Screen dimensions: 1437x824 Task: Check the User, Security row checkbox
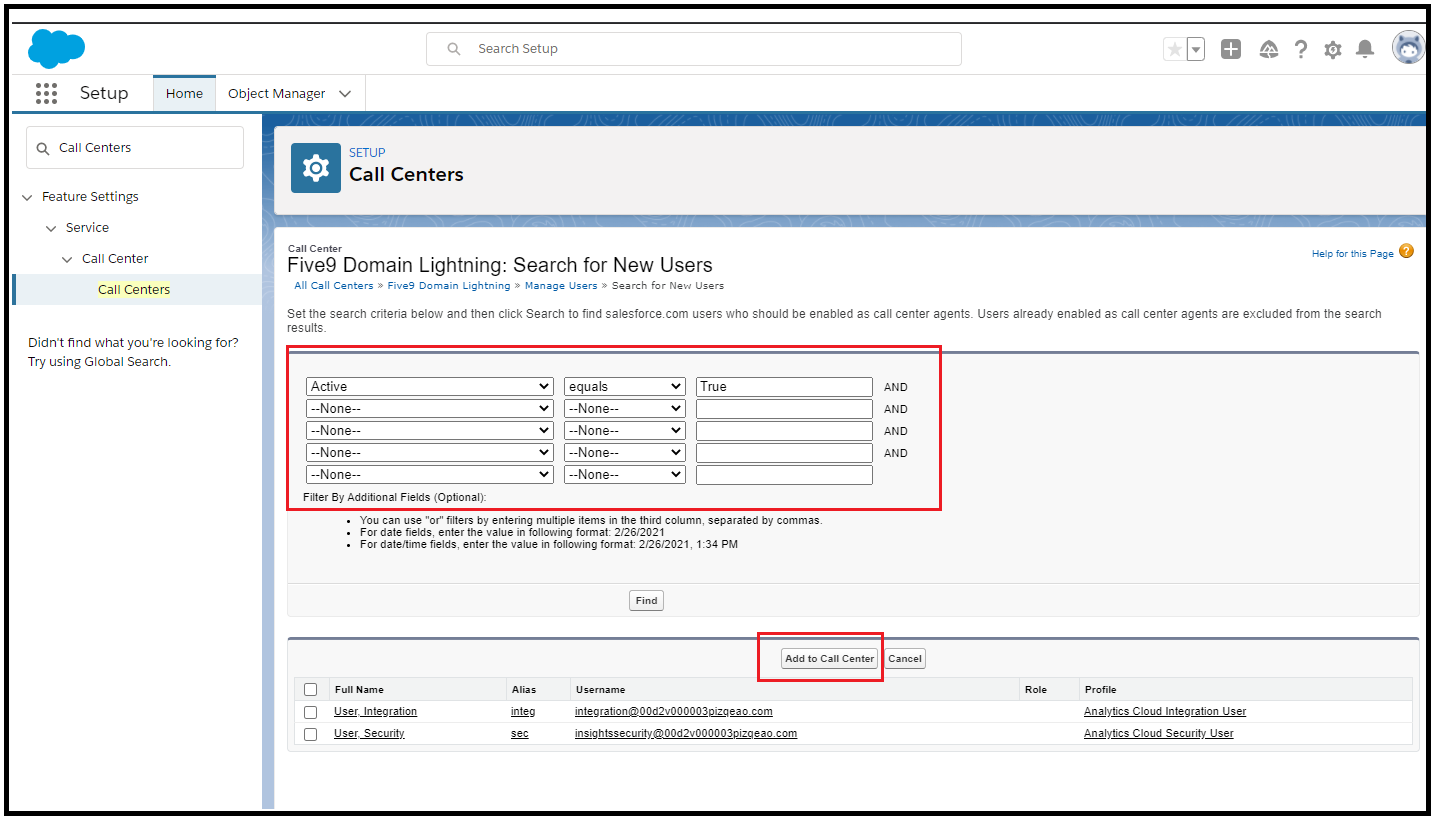tap(311, 734)
